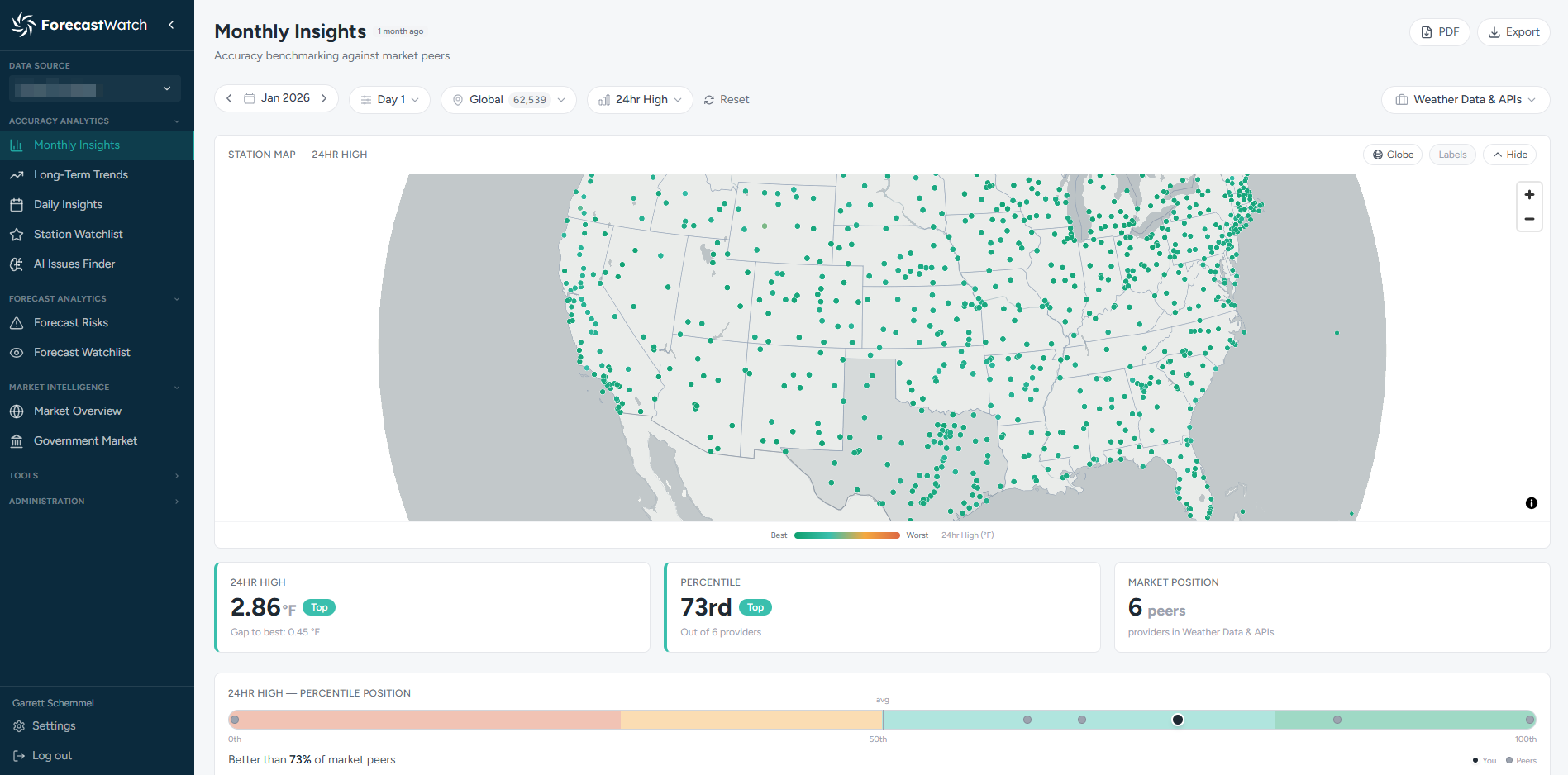Zoom in on the station map
The width and height of the screenshot is (1568, 775).
point(1529,195)
